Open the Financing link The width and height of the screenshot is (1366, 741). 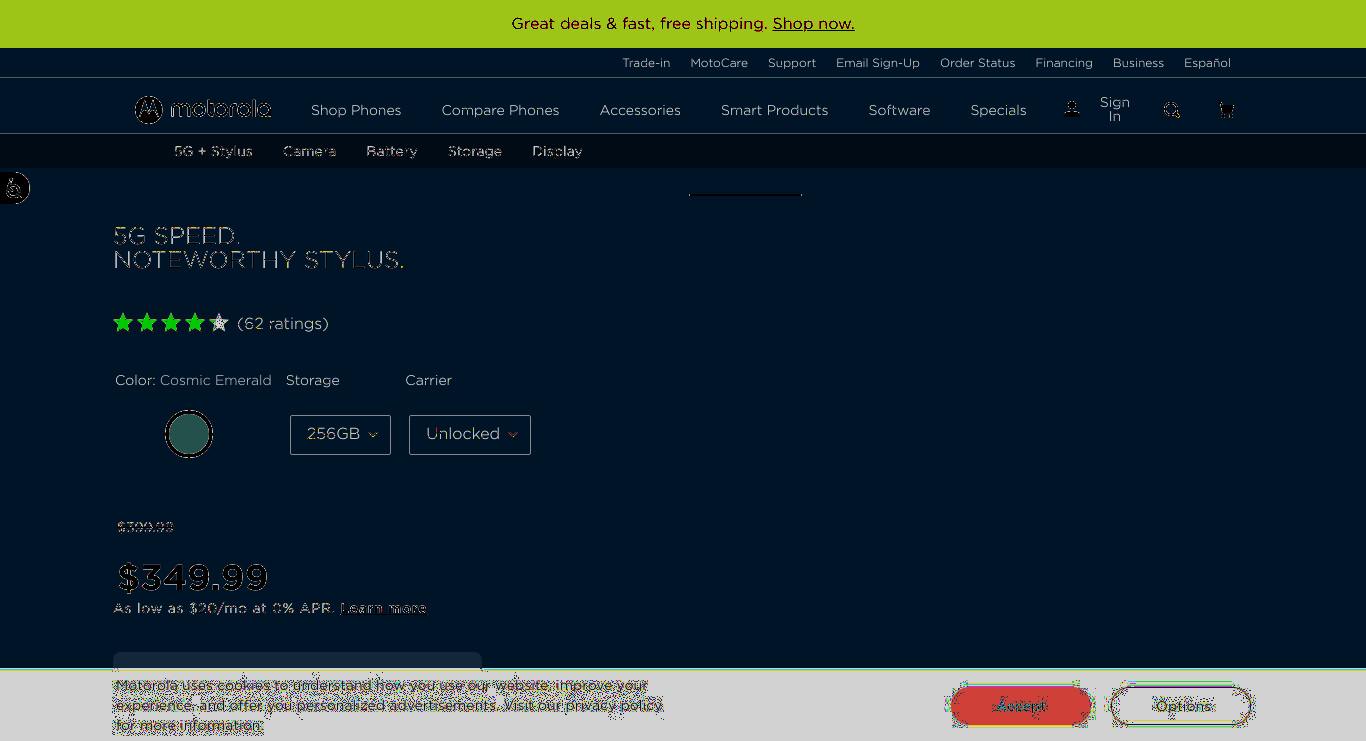click(x=1064, y=63)
